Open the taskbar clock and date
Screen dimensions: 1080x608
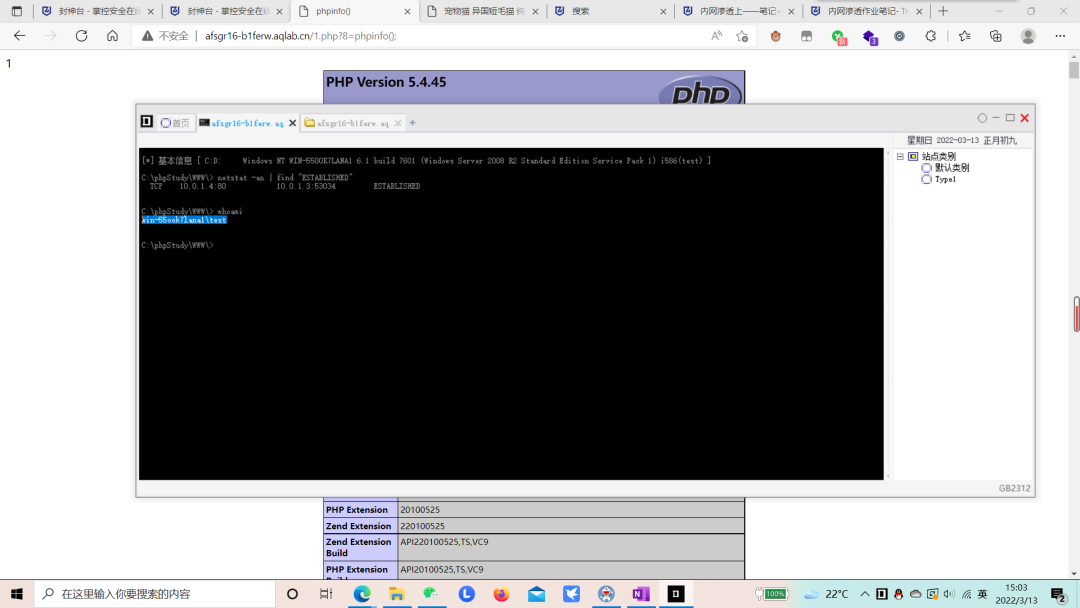[x=1017, y=594]
